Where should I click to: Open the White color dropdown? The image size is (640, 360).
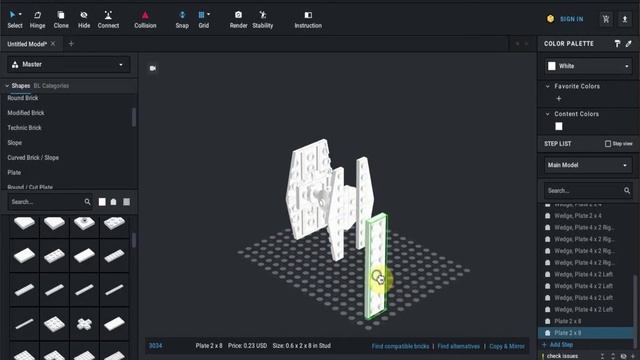(589, 66)
